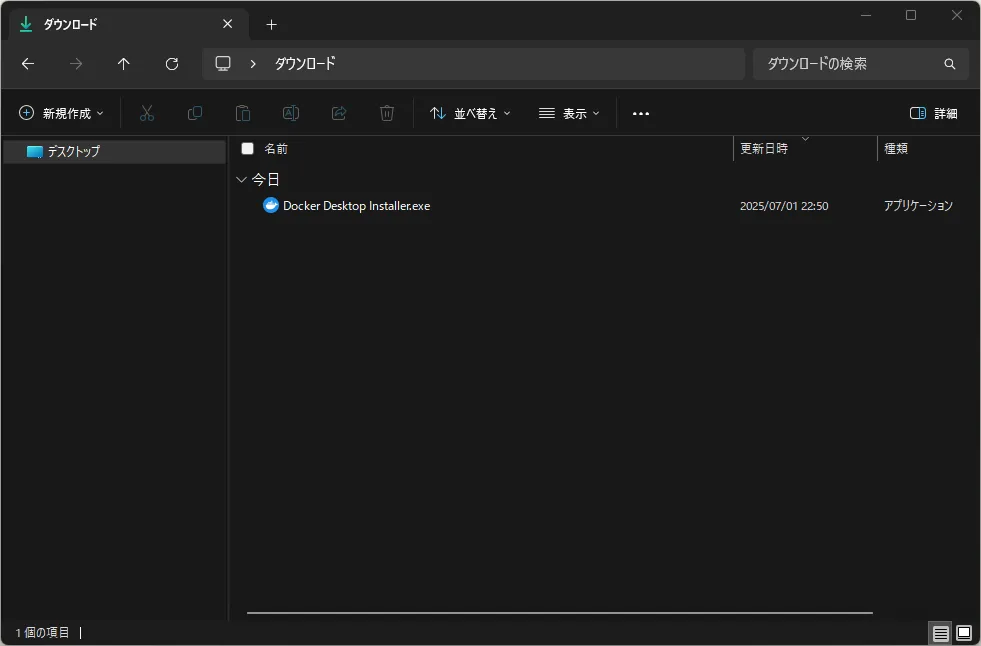This screenshot has height=646, width=981.
Task: Switch to details list view icon
Action: 940,633
